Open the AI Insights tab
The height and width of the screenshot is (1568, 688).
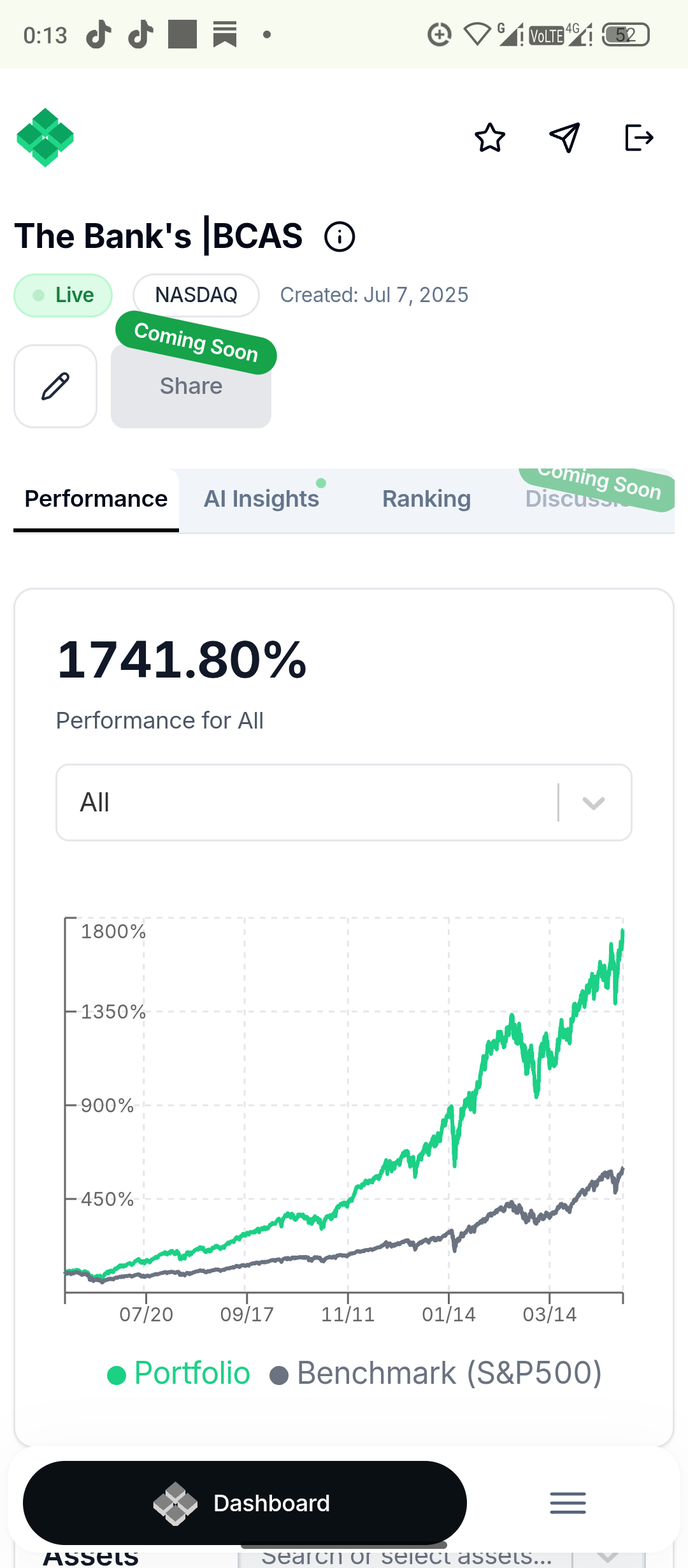point(261,499)
